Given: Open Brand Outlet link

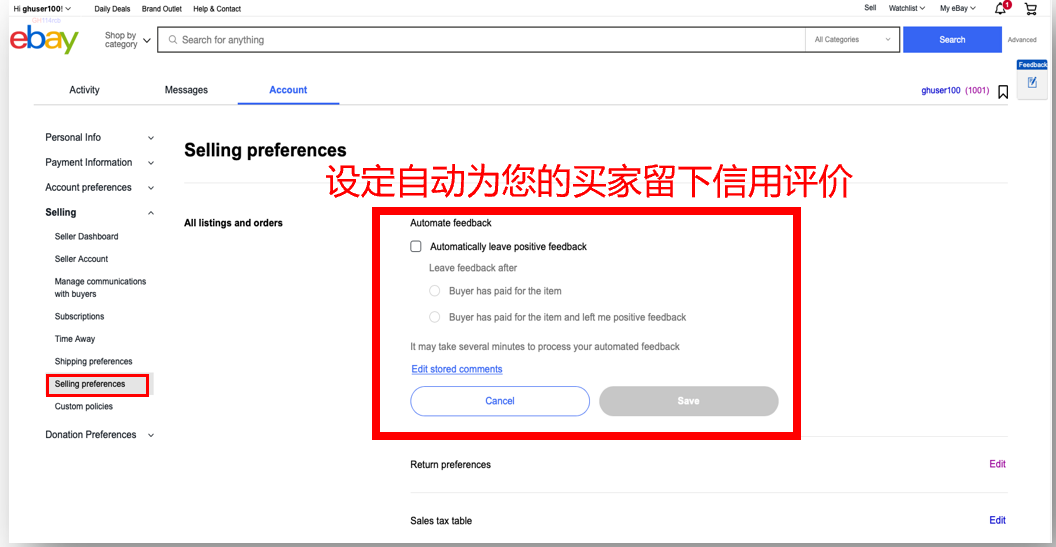Looking at the screenshot, I should click(162, 9).
